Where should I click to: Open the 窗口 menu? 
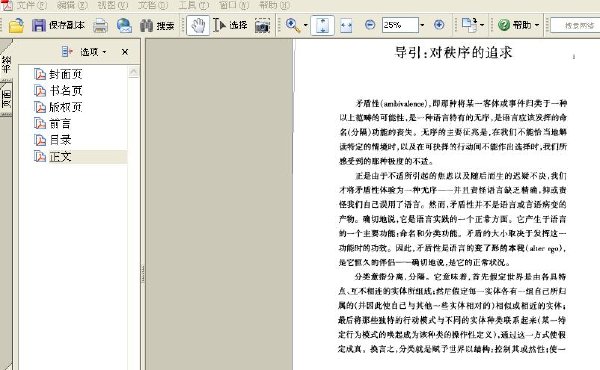[234, 5]
